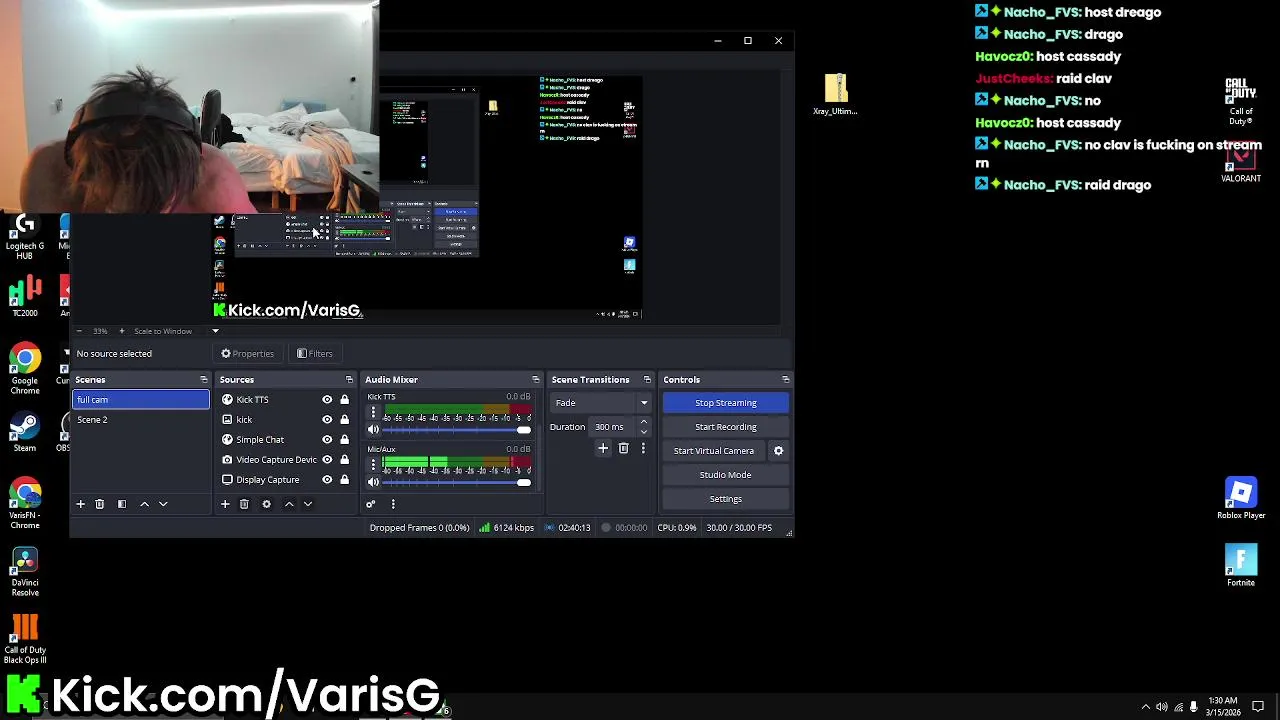Hide the Simple Chat source

click(x=327, y=440)
